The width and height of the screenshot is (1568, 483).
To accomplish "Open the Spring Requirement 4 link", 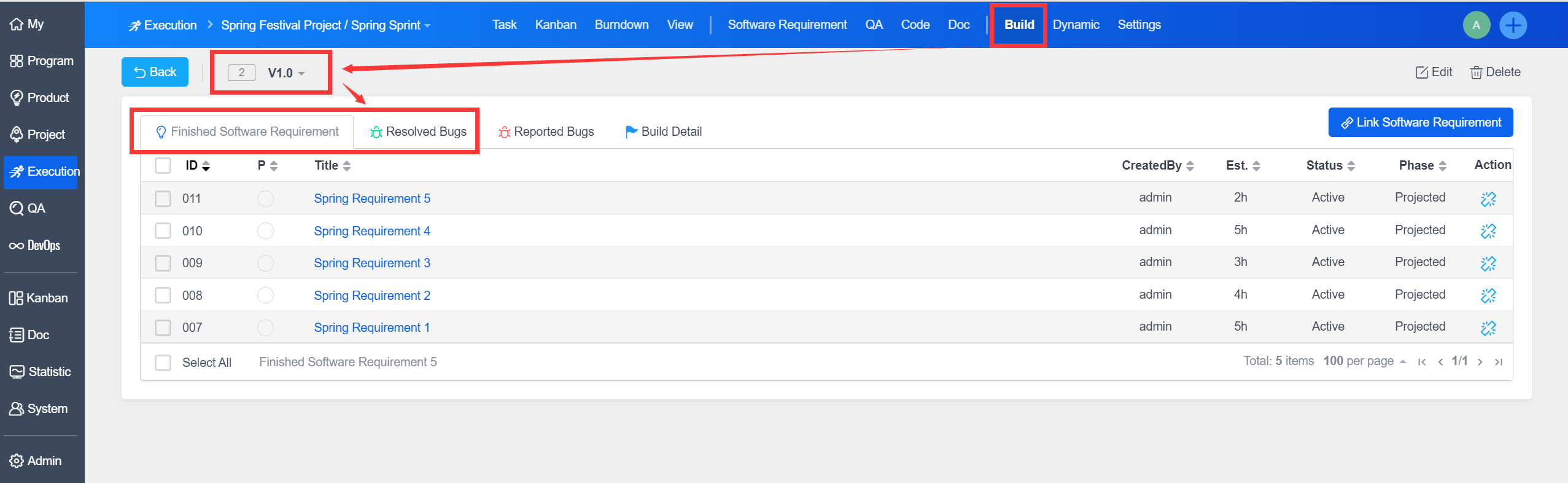I will point(371,231).
